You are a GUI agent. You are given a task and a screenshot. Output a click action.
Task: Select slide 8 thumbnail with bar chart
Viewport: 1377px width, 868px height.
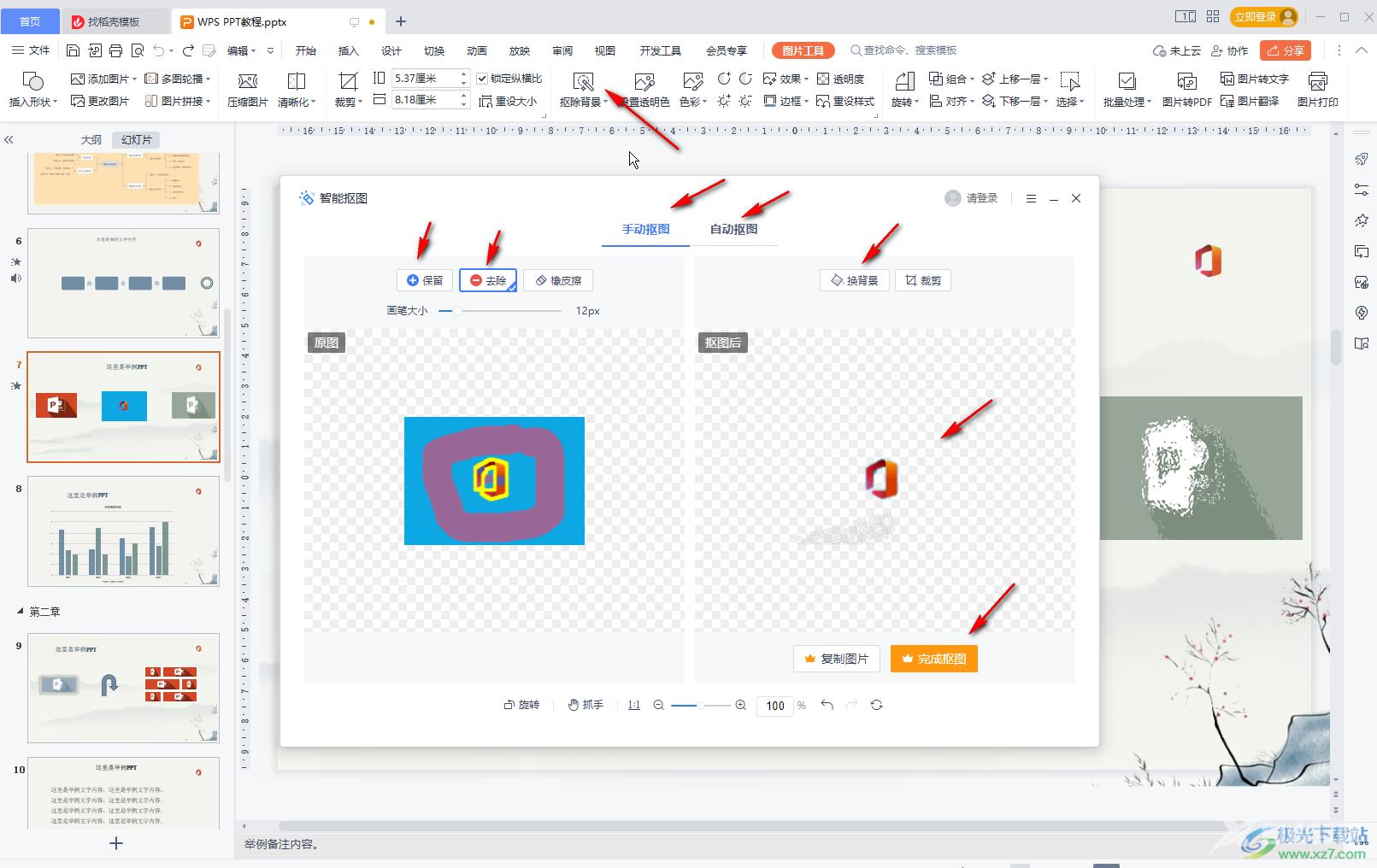[x=123, y=531]
